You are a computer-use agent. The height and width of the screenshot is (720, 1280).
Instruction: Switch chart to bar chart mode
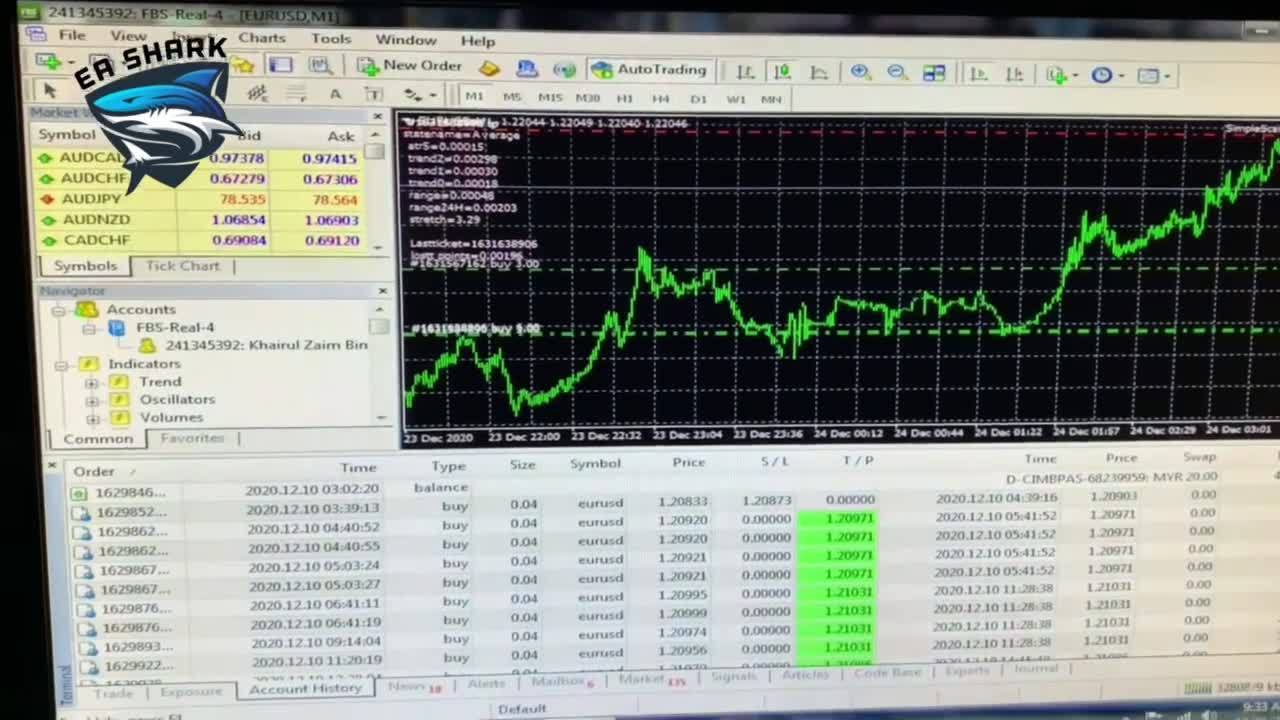745,71
